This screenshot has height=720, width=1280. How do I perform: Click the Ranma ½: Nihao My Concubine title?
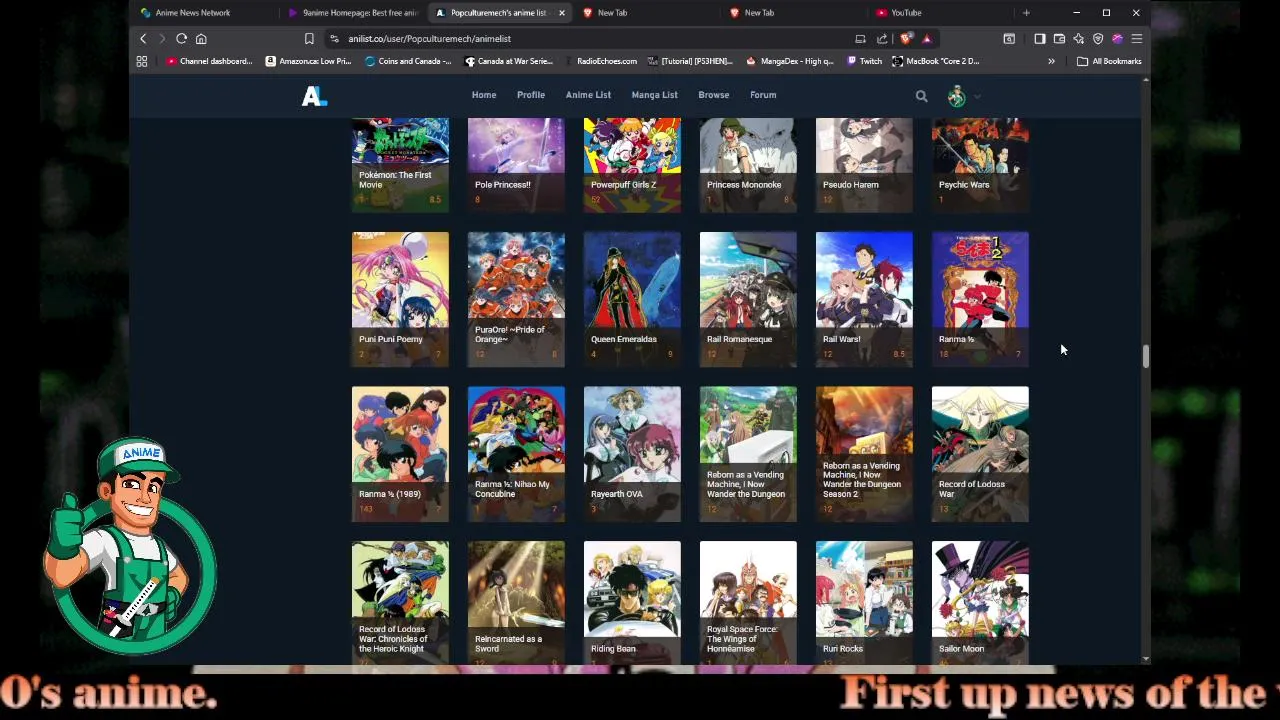(512, 489)
